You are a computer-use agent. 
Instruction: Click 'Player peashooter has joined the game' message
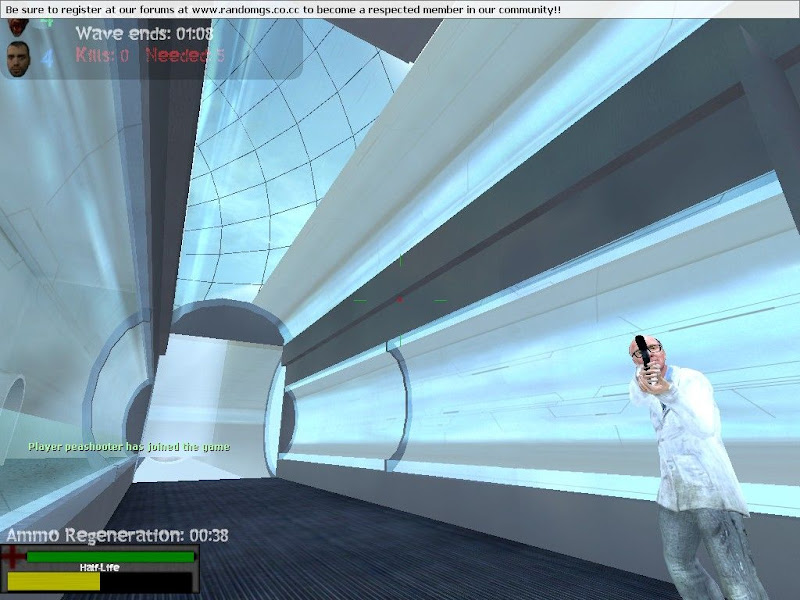129,447
